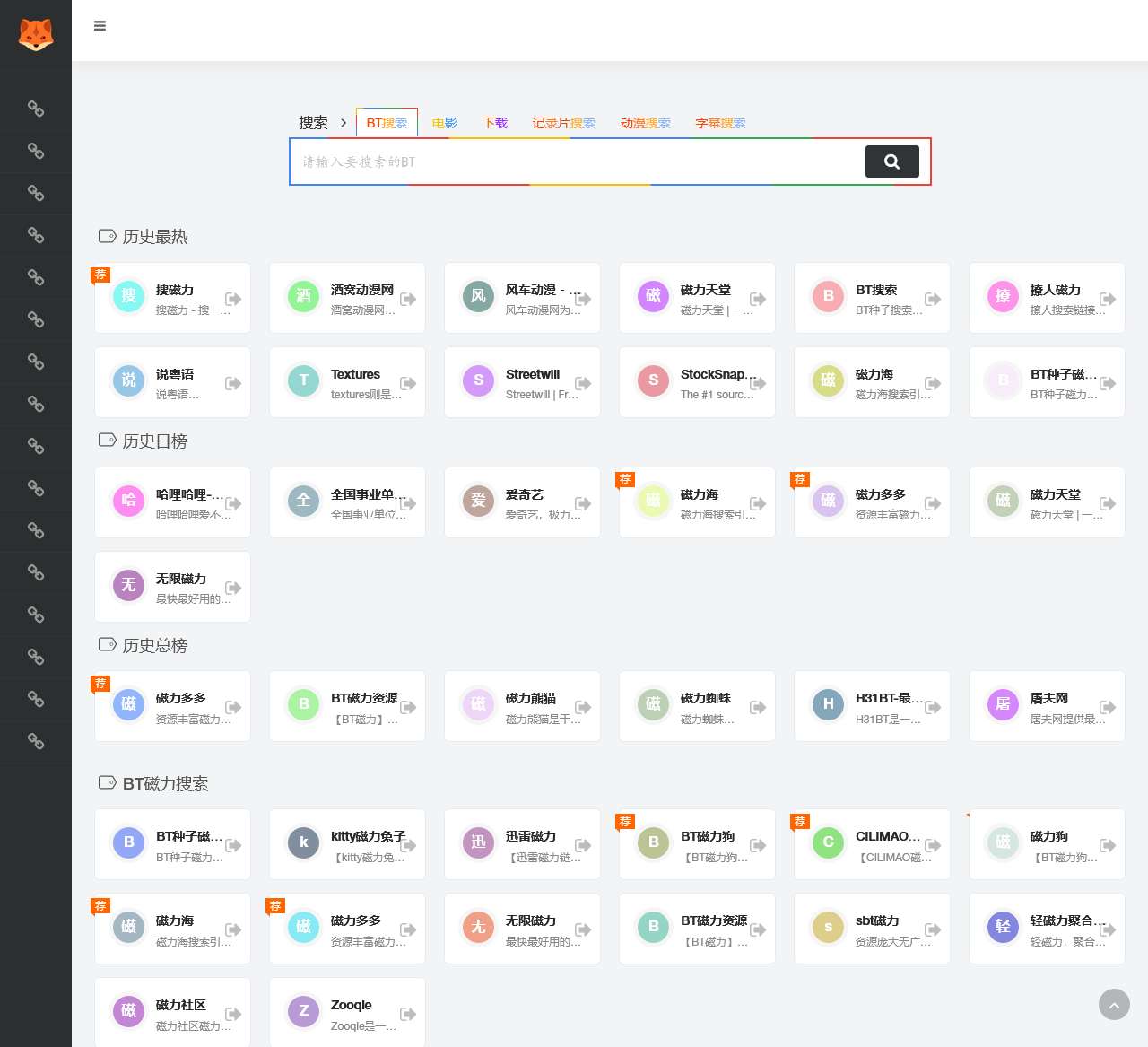This screenshot has width=1148, height=1047.
Task: Click the go arrow on 屠夫网 card
Action: coord(1108,707)
